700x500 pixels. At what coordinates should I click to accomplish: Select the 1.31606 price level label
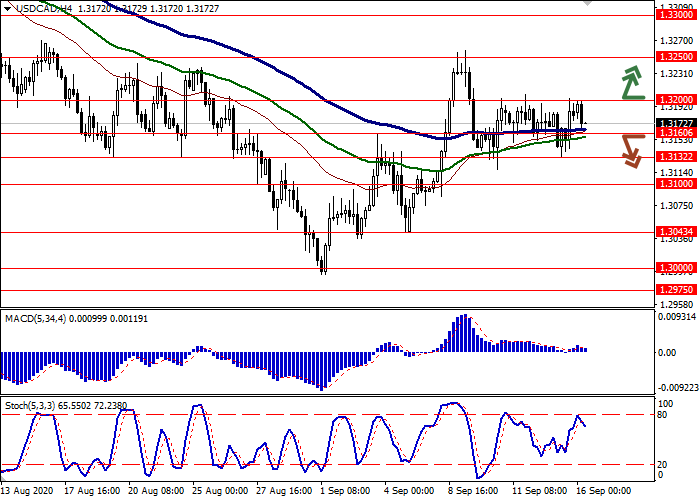676,133
